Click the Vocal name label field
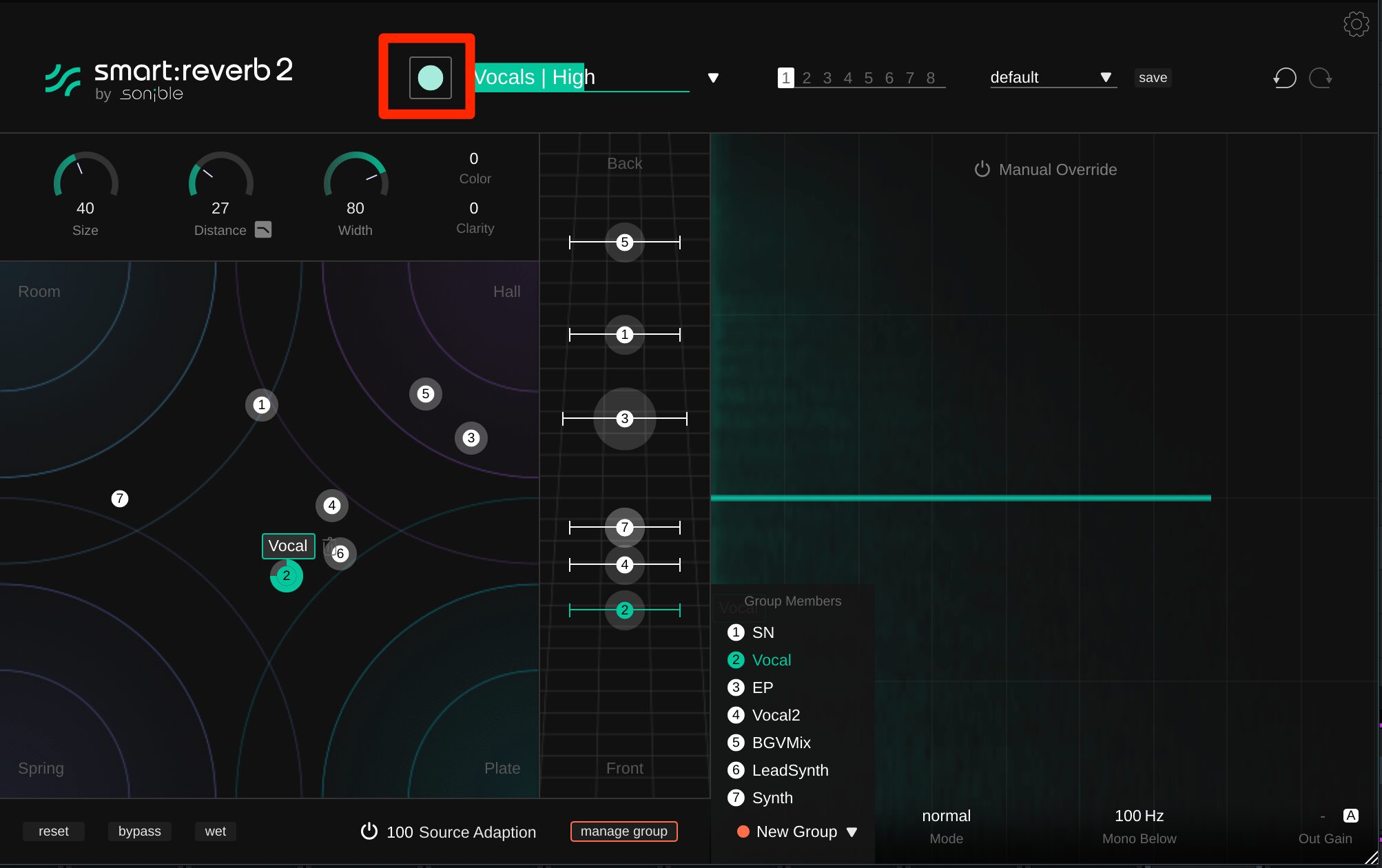1382x868 pixels. 288,546
